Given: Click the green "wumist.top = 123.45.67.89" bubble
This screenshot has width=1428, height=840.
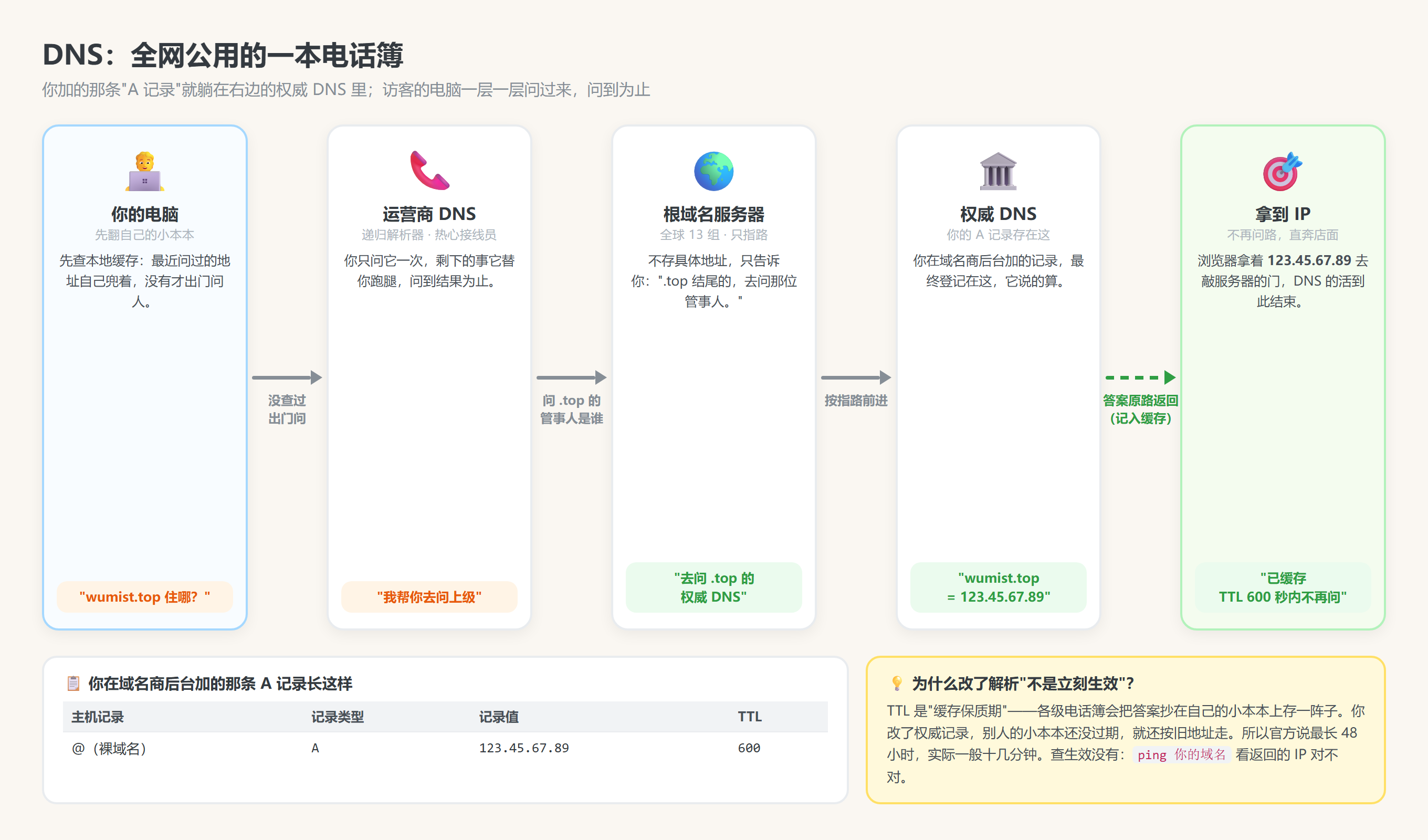Looking at the screenshot, I should (x=999, y=587).
